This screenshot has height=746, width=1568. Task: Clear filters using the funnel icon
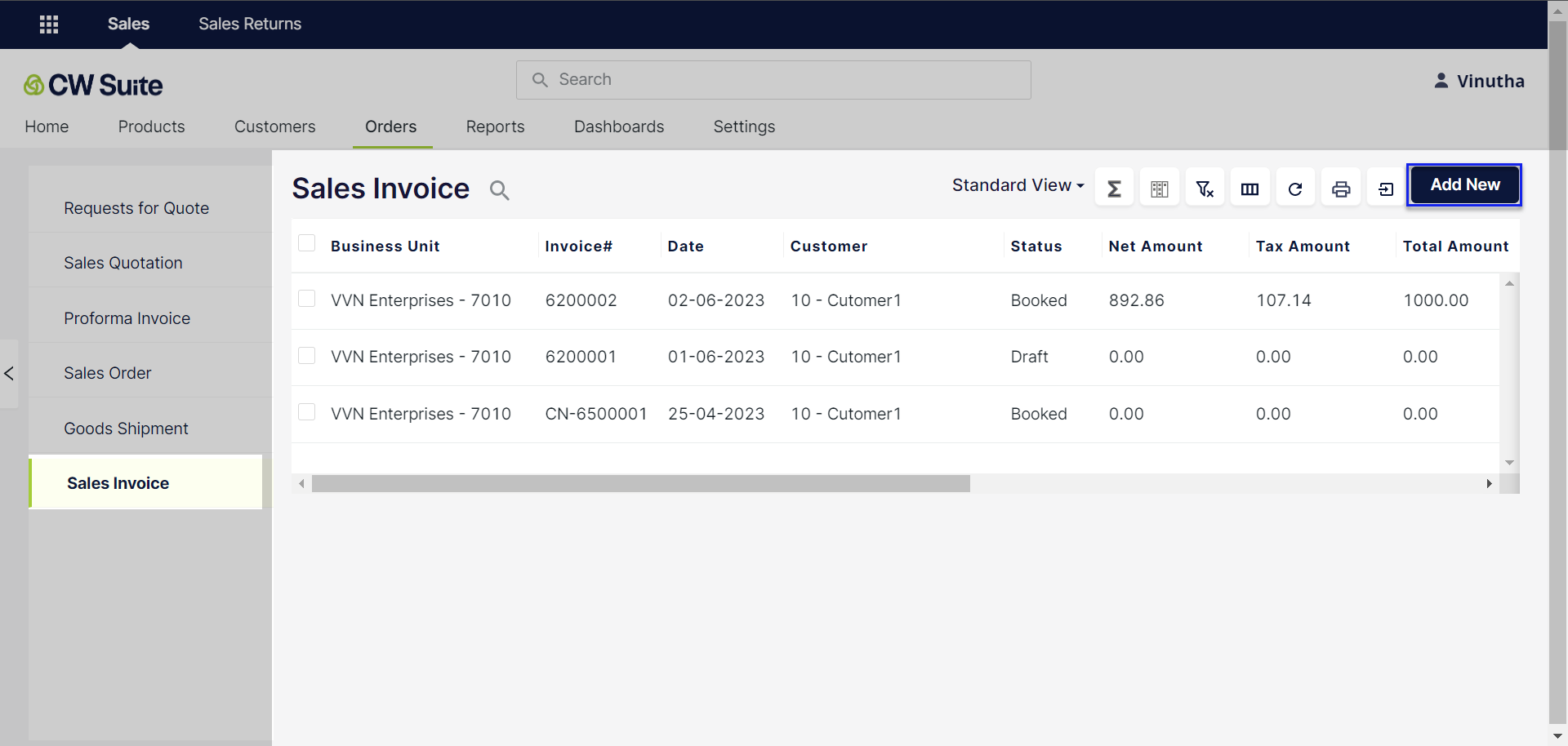click(1205, 189)
